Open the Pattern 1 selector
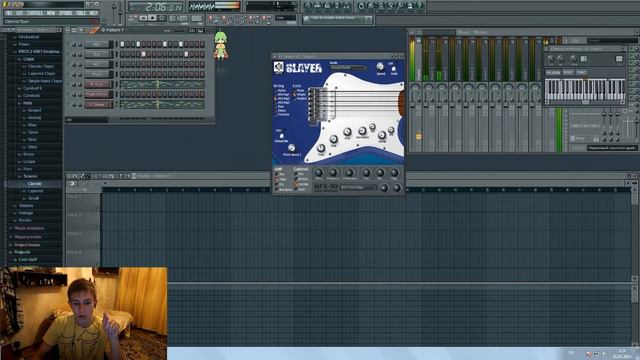The width and height of the screenshot is (640, 360). pos(112,30)
